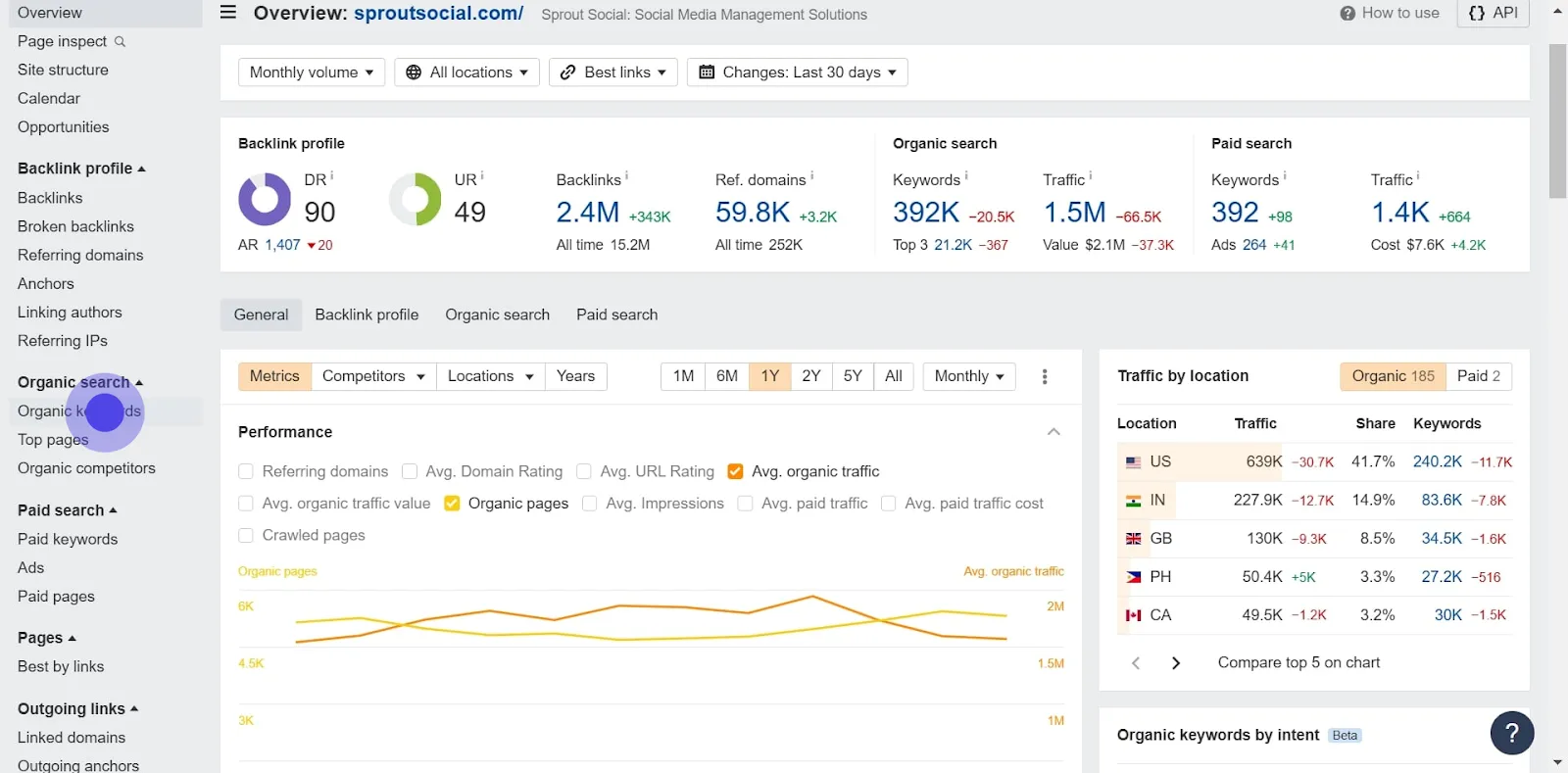This screenshot has height=773, width=1568.
Task: Open the chart three-dots options menu
Action: 1045,376
